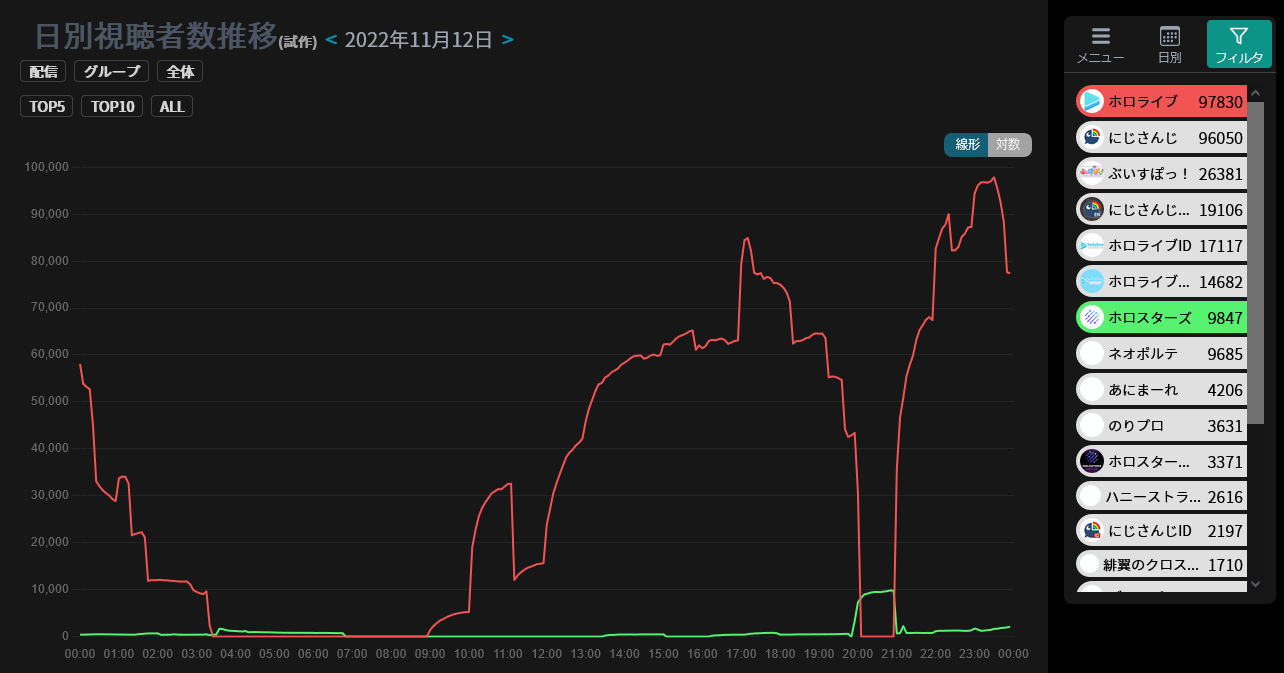Click the logo icon beside 19106

[x=1091, y=209]
